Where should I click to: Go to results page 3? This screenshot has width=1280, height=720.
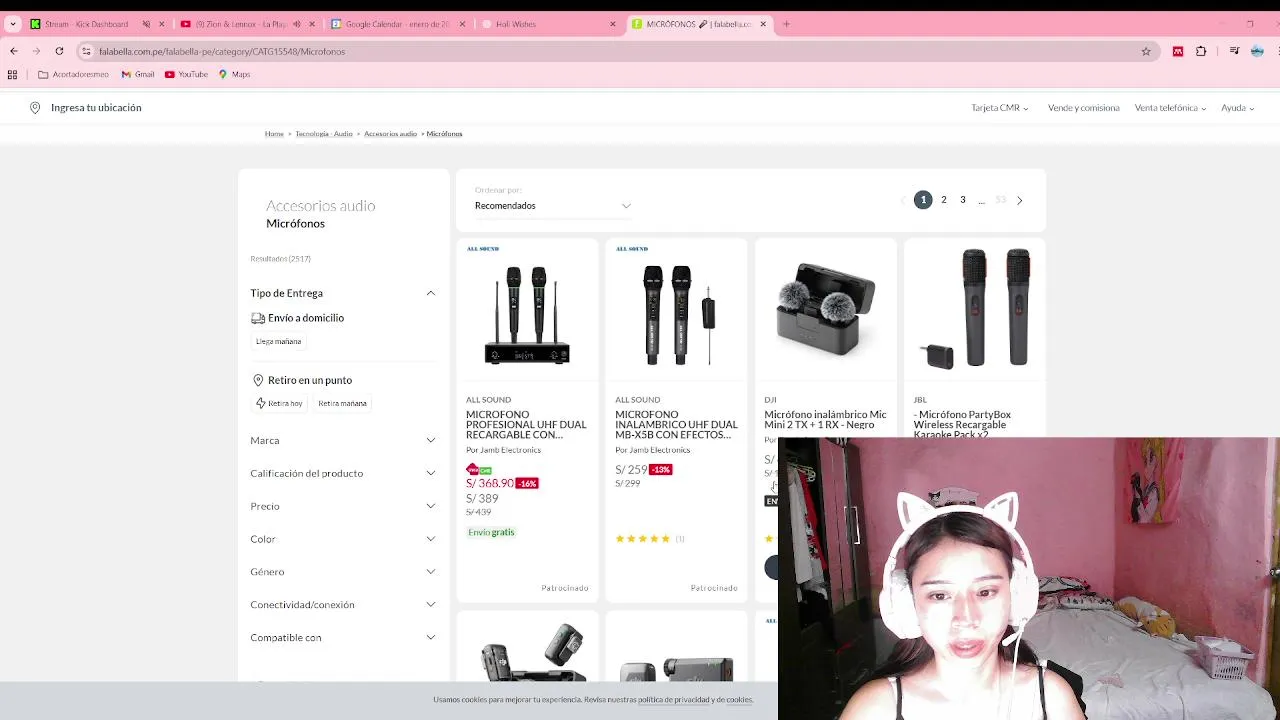(963, 200)
